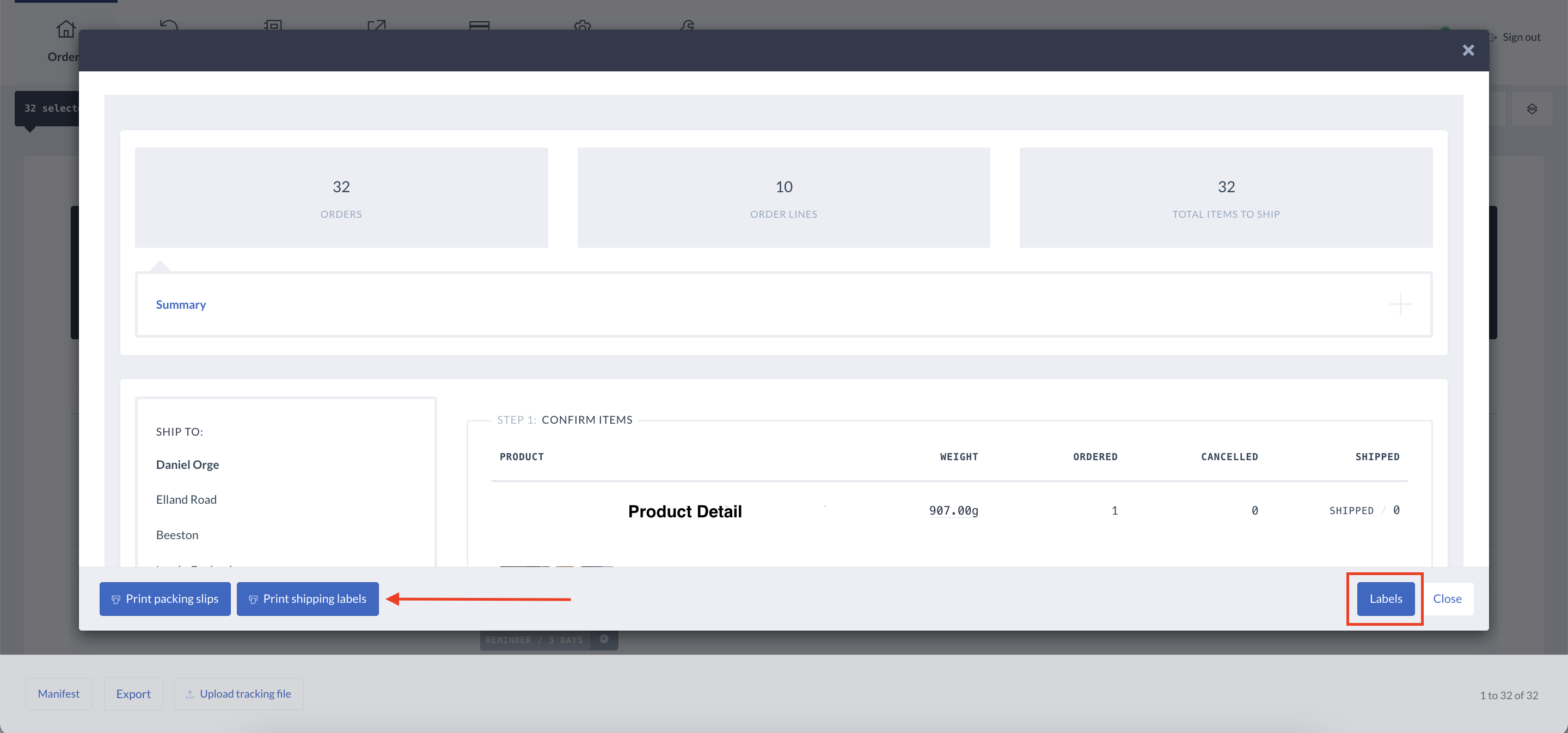This screenshot has width=1568, height=733.
Task: Click the '1 to 32 of 32' pagination text
Action: (x=1508, y=695)
